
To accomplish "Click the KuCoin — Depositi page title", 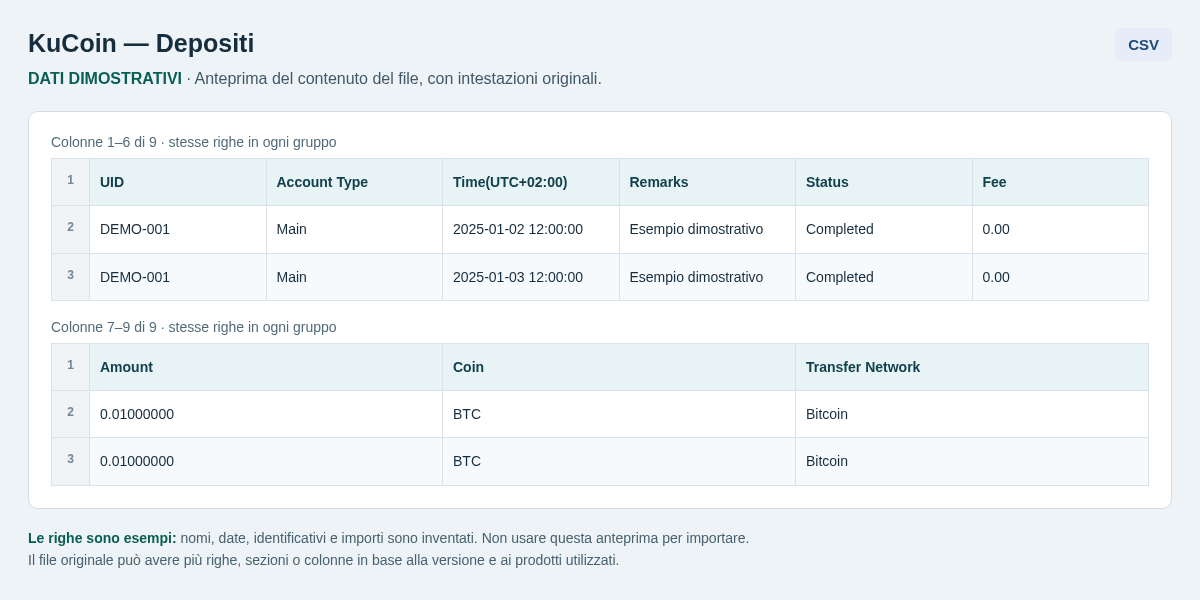I will click(141, 43).
